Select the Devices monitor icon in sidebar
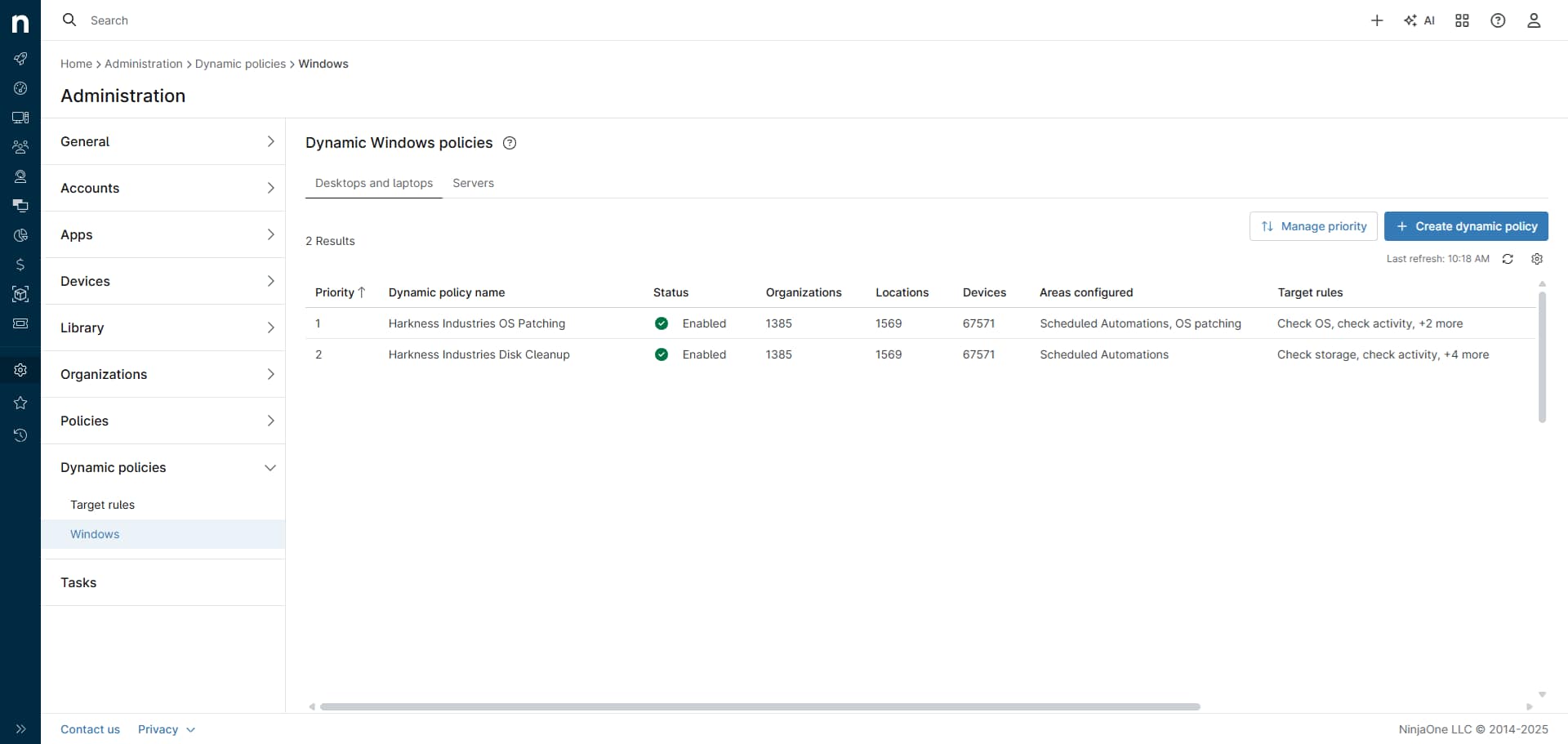This screenshot has height=744, width=1568. pos(20,117)
